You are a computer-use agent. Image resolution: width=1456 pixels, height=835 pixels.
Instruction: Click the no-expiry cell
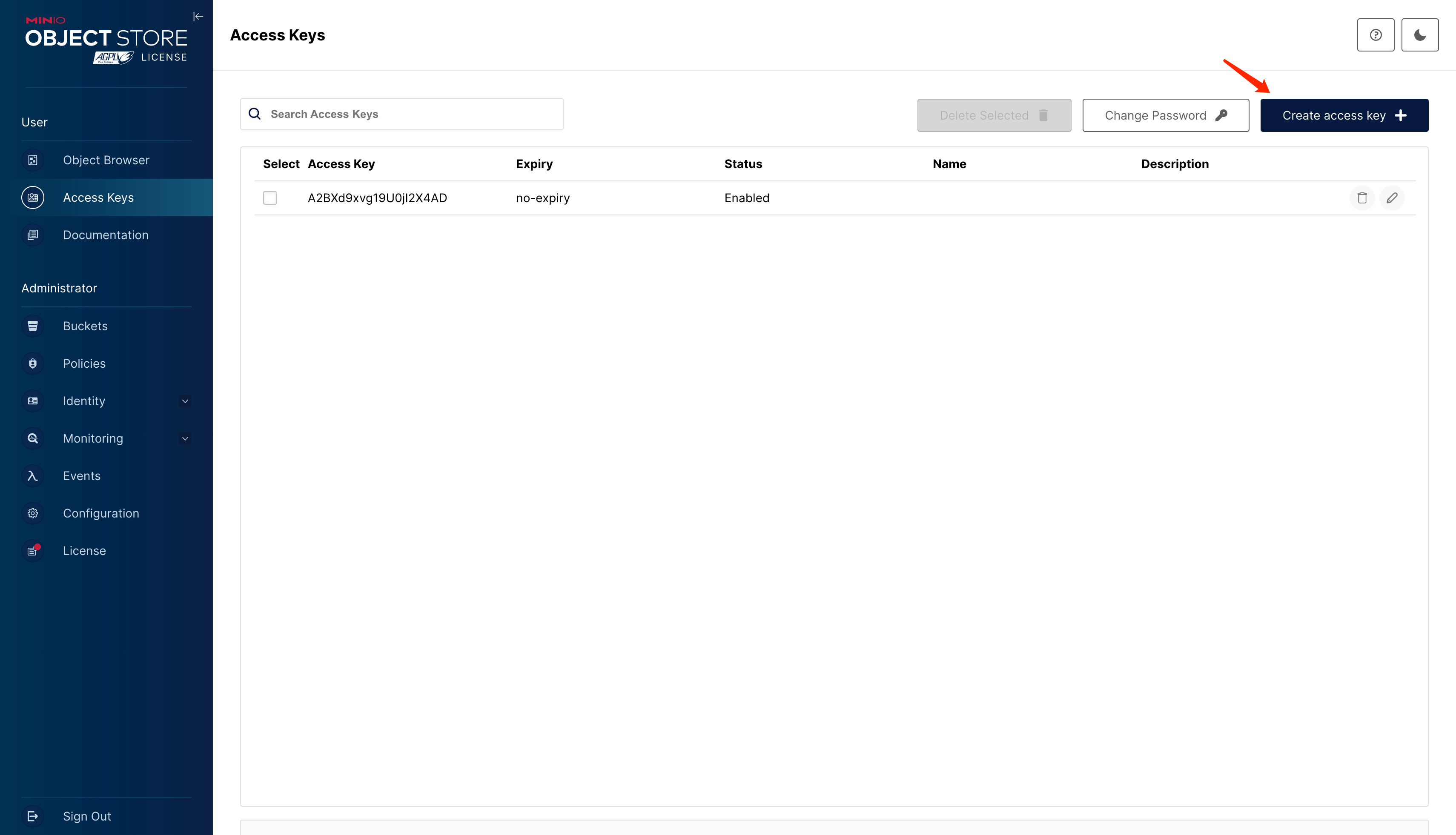point(543,198)
